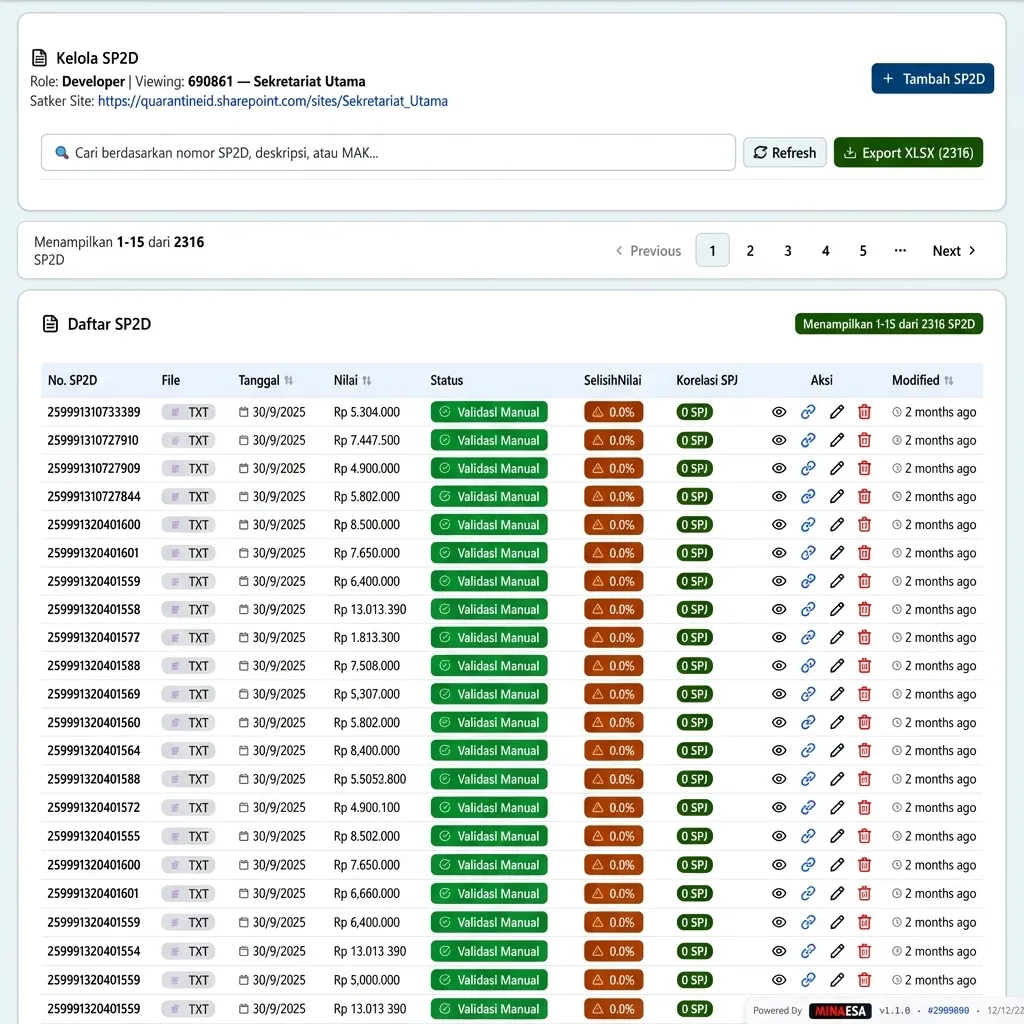This screenshot has width=1024, height=1024.
Task: Open the Satker Site SharePoint link
Action: click(273, 101)
